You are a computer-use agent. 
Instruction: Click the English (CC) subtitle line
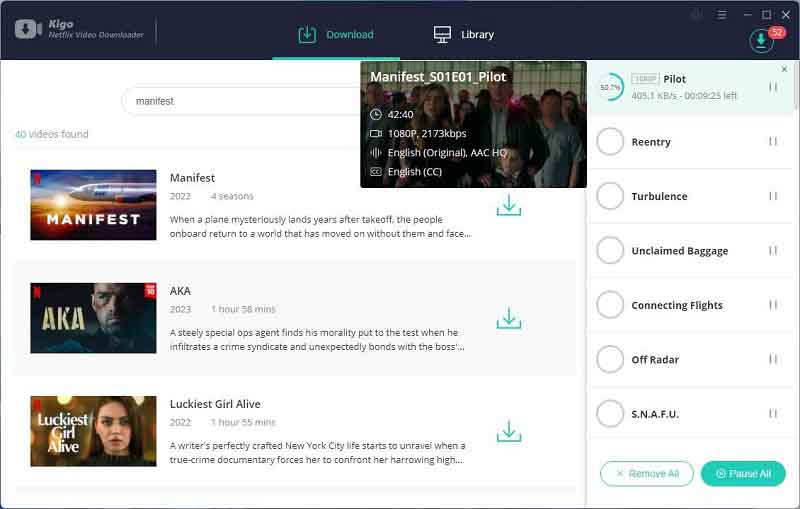[415, 172]
